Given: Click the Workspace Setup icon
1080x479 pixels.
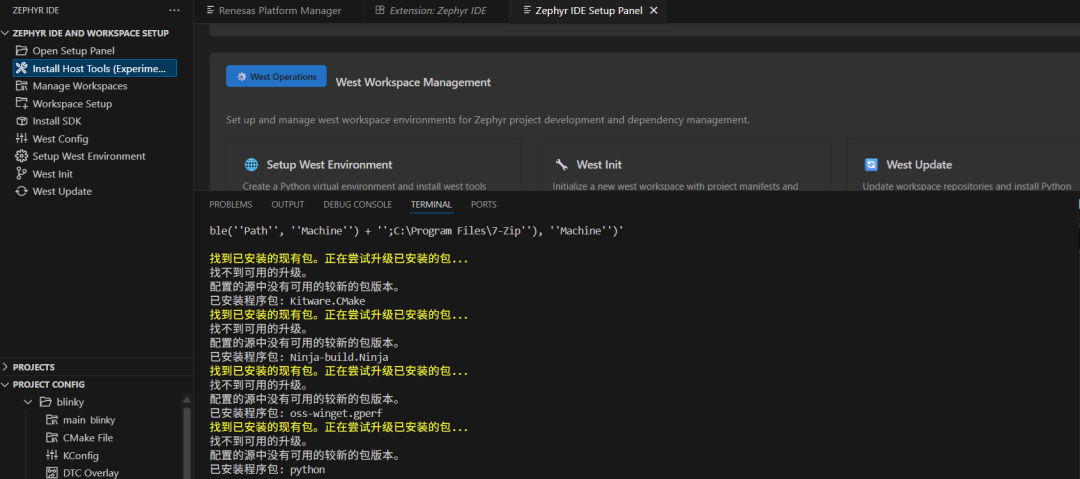Looking at the screenshot, I should tap(22, 104).
